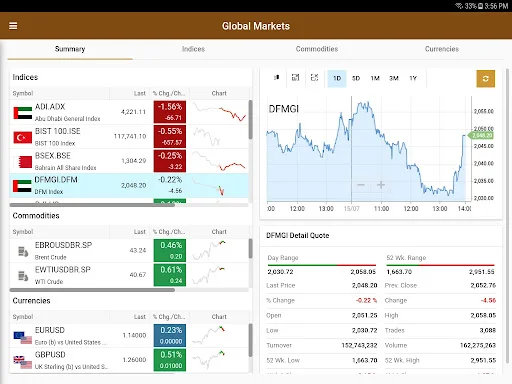Click the 0.23% EURUSD change cell
The height and width of the screenshot is (384, 512).
170,336
